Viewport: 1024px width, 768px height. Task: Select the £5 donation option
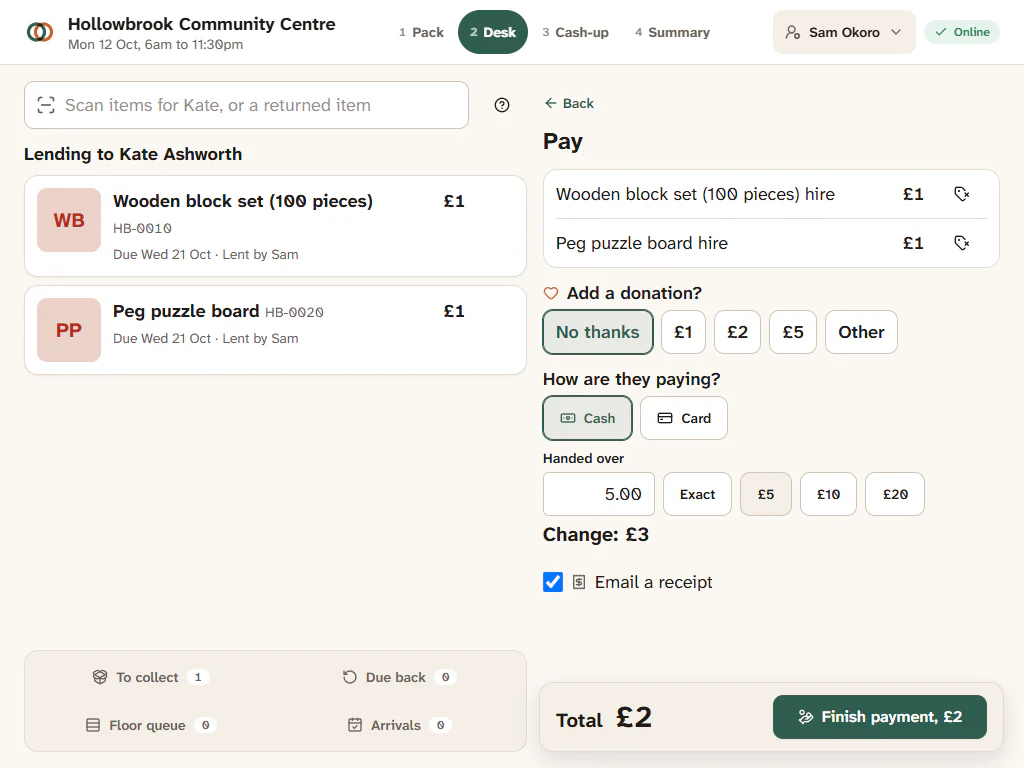(x=793, y=332)
